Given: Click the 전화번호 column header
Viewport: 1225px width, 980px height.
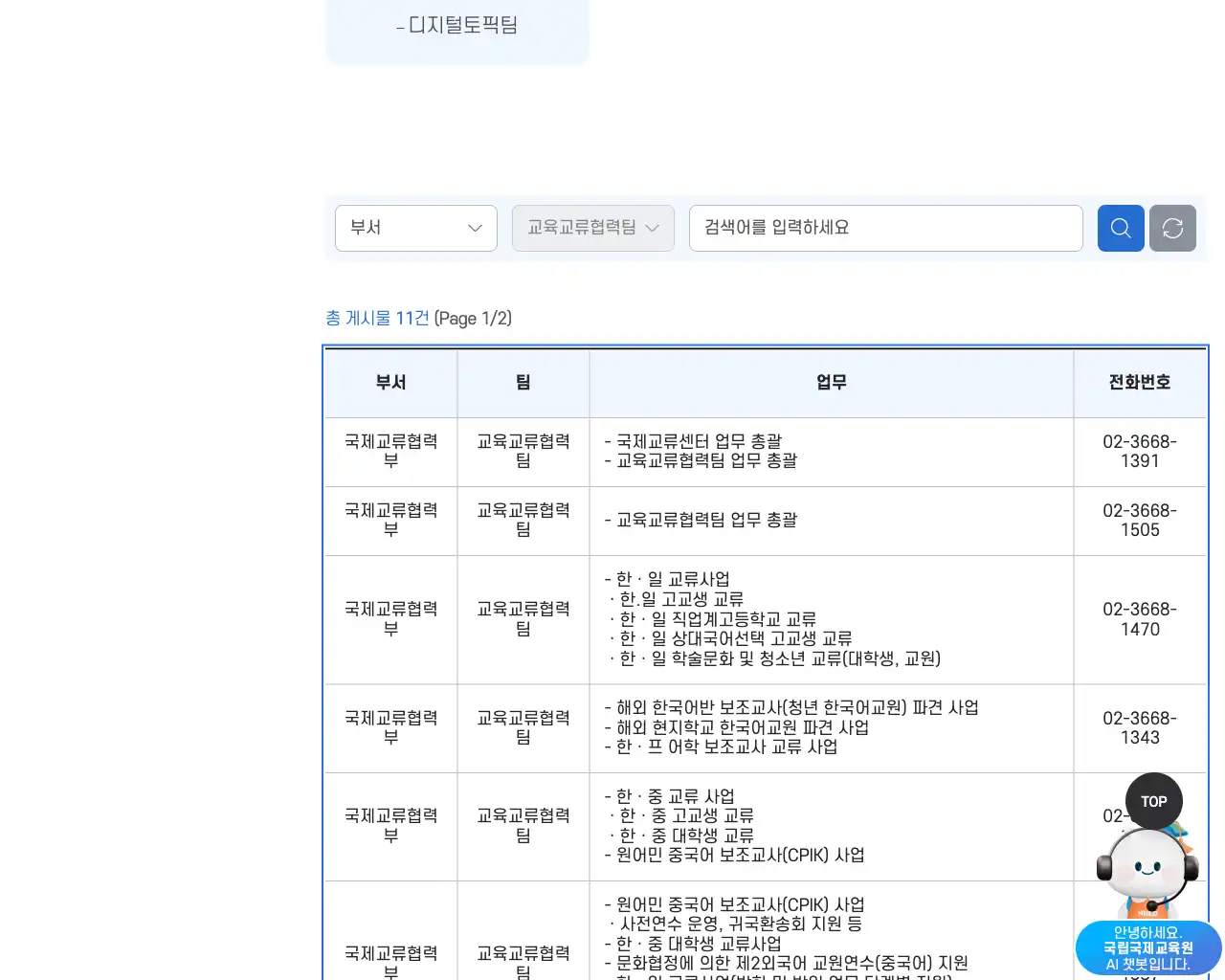Looking at the screenshot, I should (x=1140, y=383).
